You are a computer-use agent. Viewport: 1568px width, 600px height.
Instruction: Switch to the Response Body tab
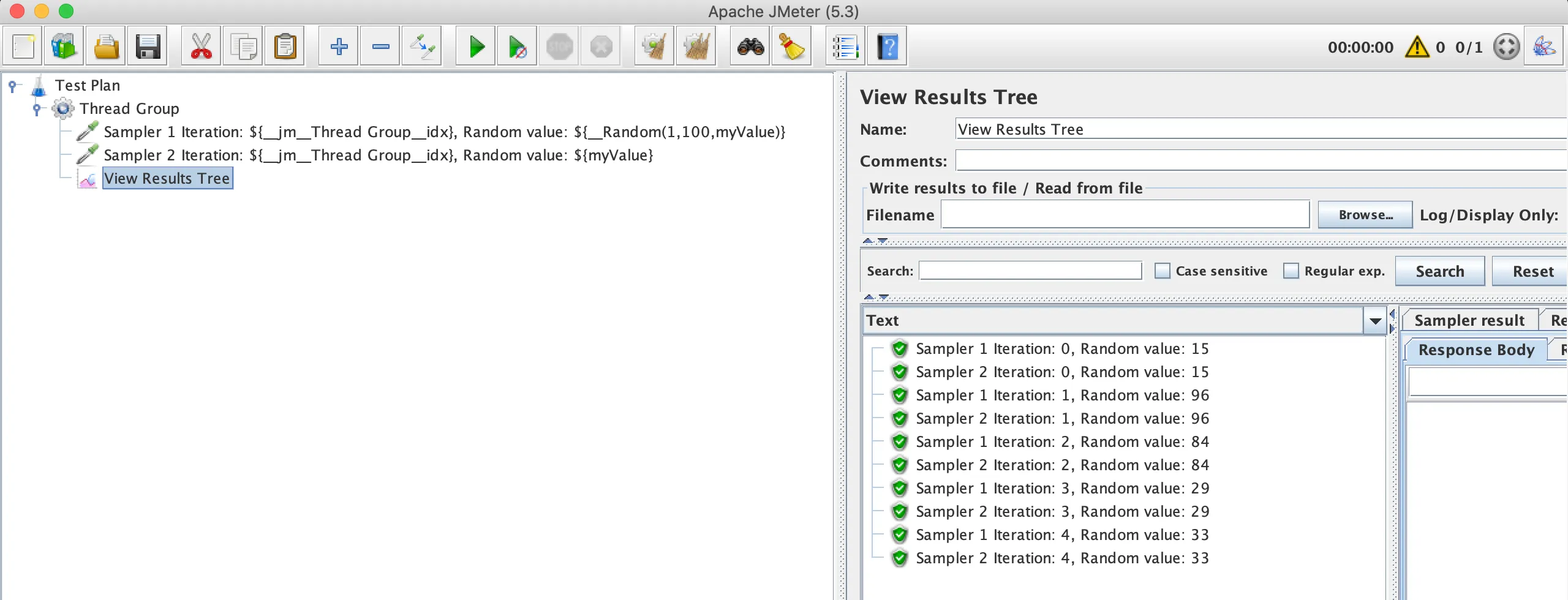1476,350
